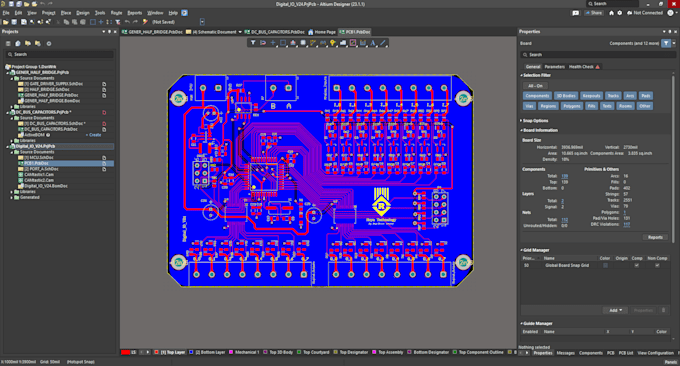Click the Reports button in Board Information
Image resolution: width=680 pixels, height=366 pixels.
655,237
